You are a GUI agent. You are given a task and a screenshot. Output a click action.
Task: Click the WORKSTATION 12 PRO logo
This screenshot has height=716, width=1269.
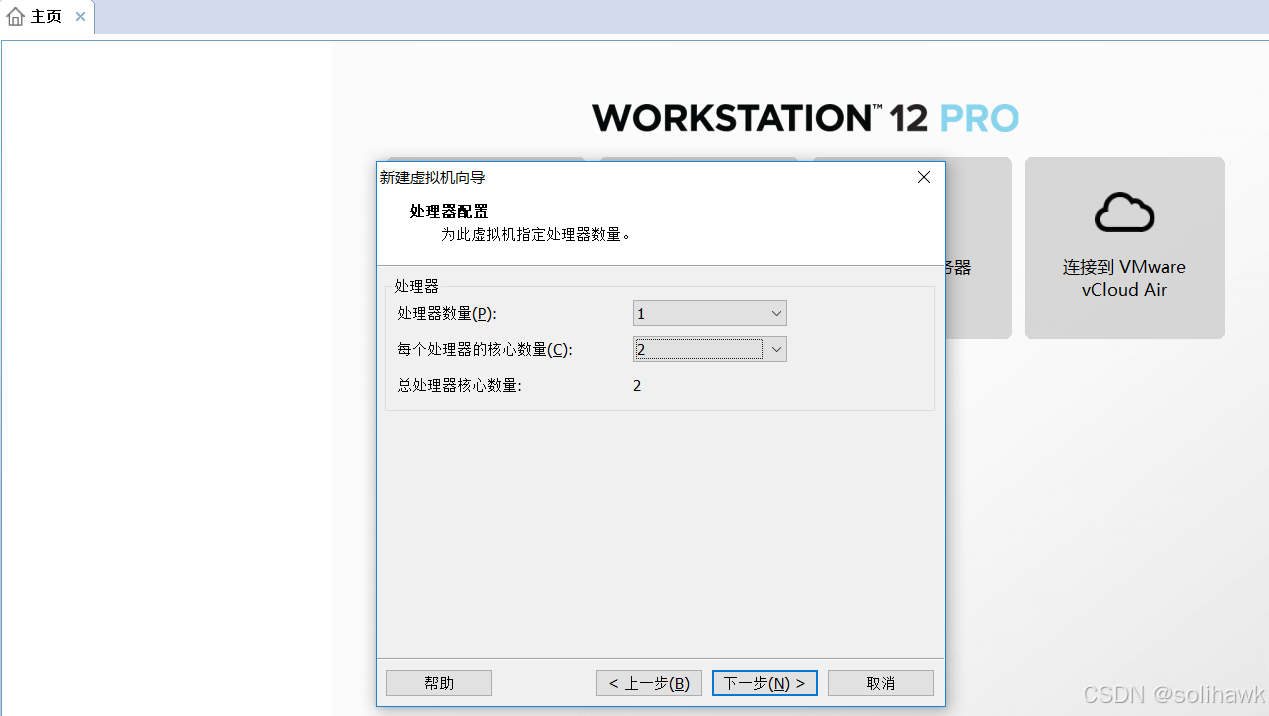[804, 117]
